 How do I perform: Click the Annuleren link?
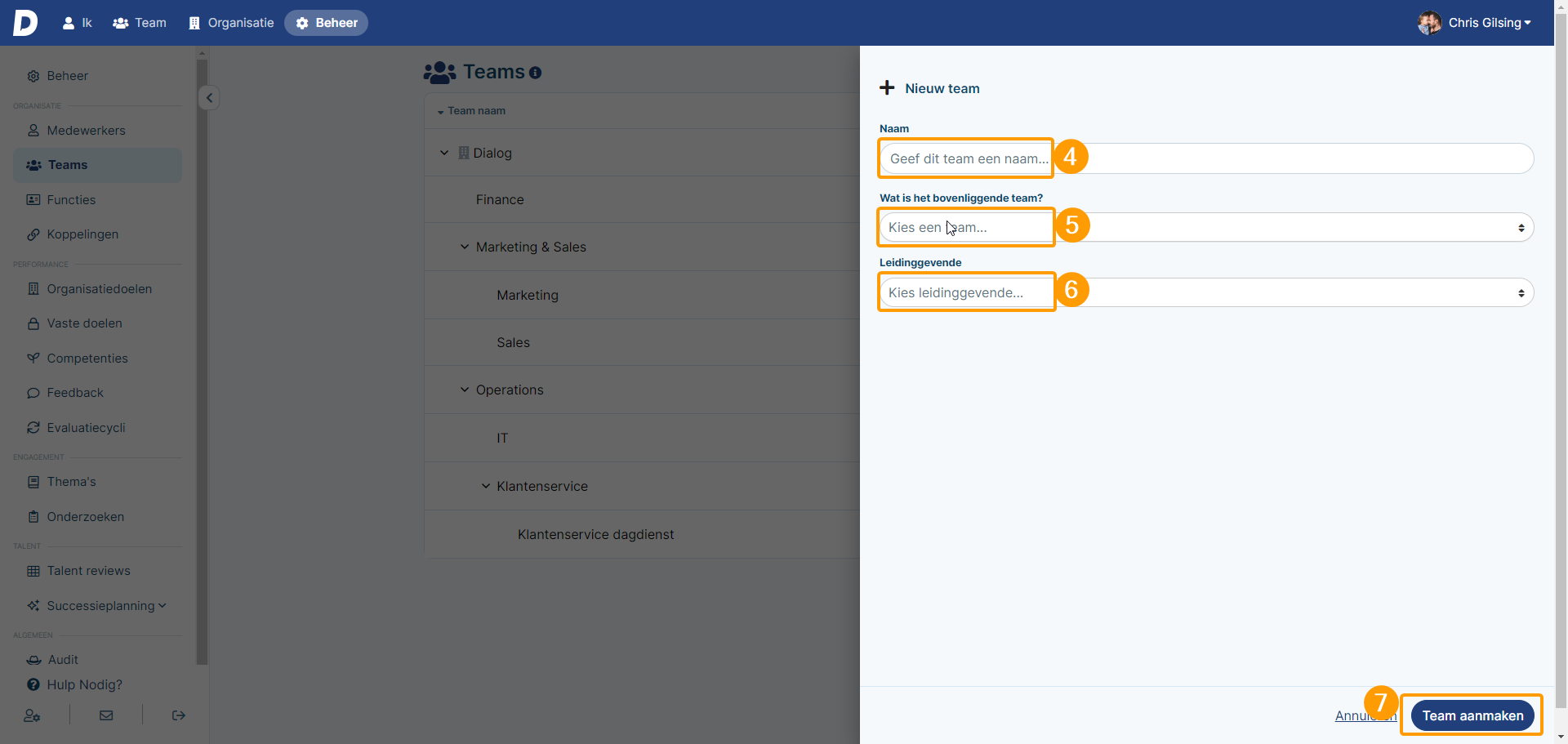[x=1365, y=716]
